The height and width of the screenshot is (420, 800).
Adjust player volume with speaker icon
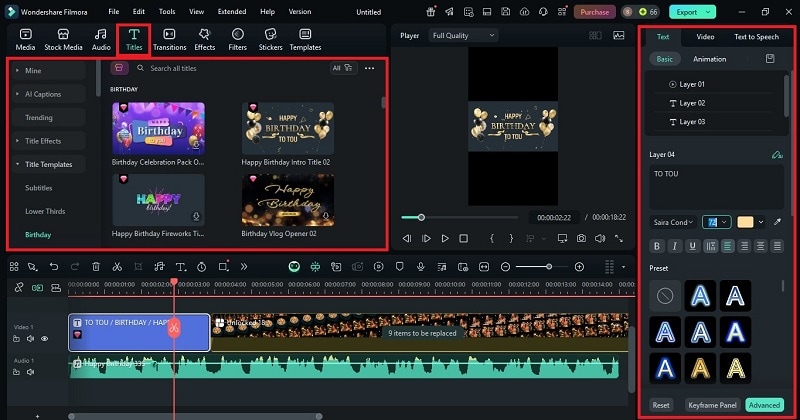coord(600,238)
